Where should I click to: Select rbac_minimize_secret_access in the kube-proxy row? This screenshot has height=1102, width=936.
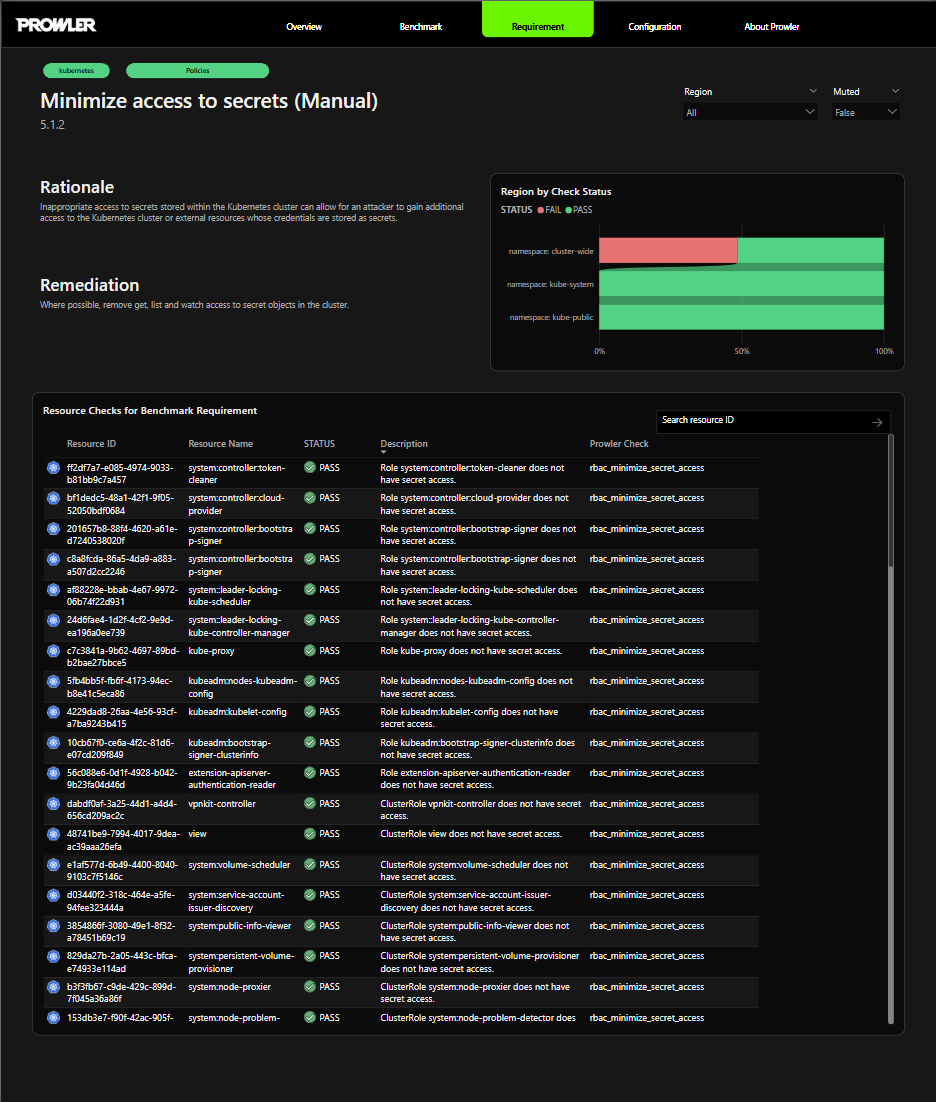coord(646,651)
